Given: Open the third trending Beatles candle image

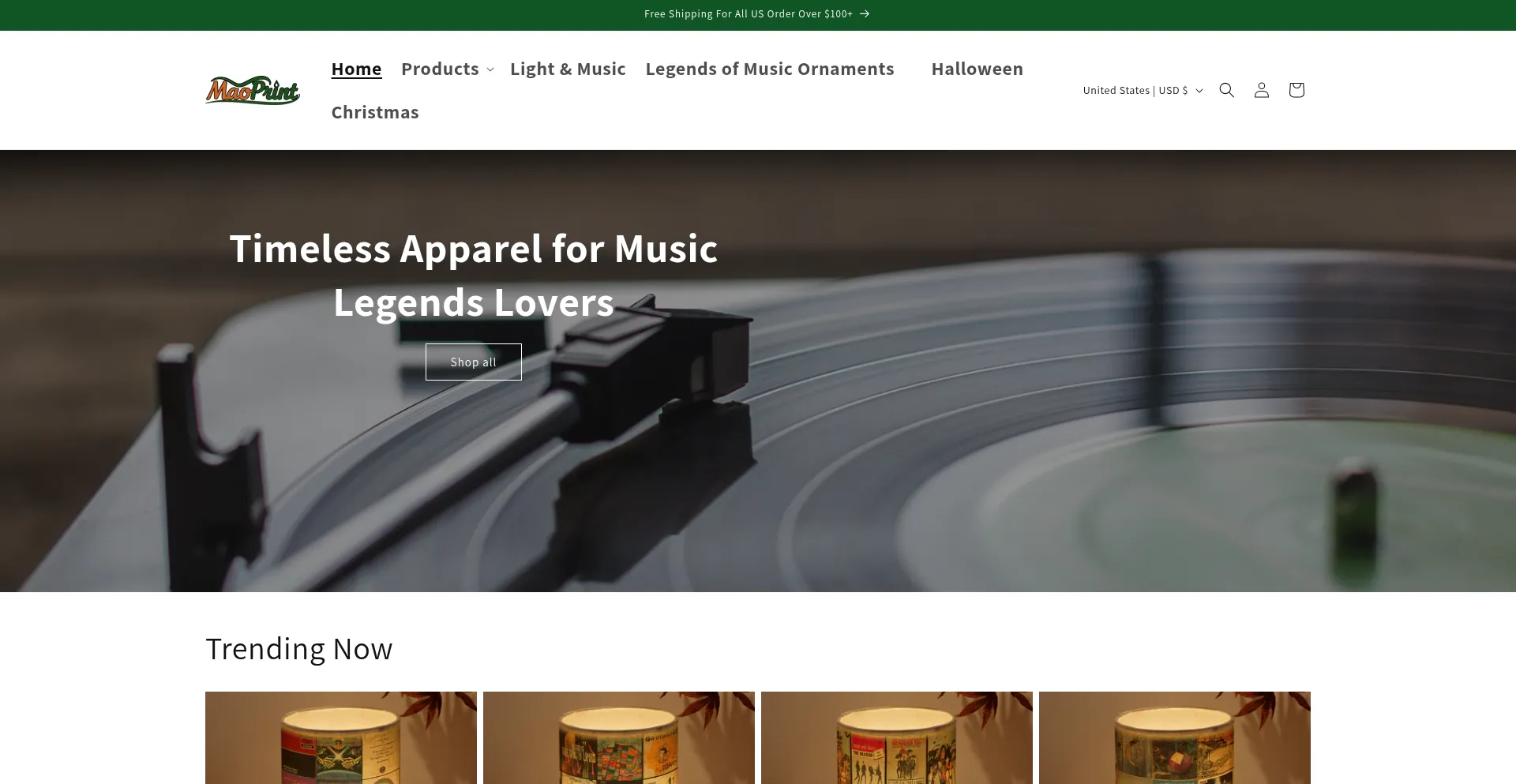Looking at the screenshot, I should (x=897, y=737).
